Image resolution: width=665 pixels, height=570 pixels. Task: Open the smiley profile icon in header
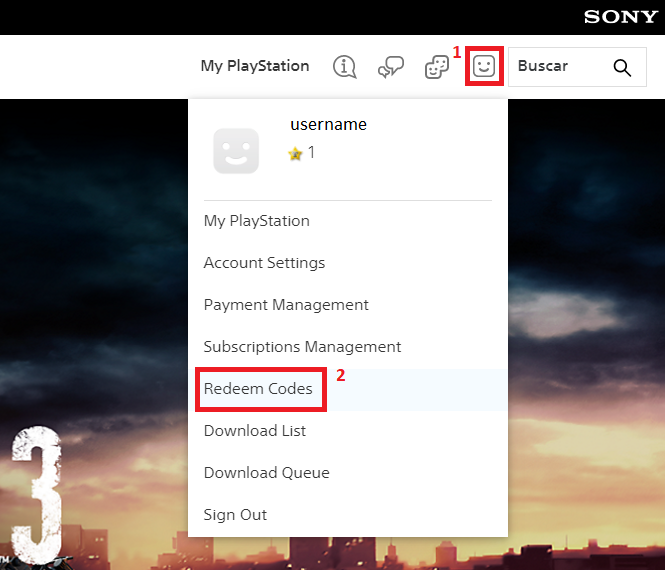point(484,66)
